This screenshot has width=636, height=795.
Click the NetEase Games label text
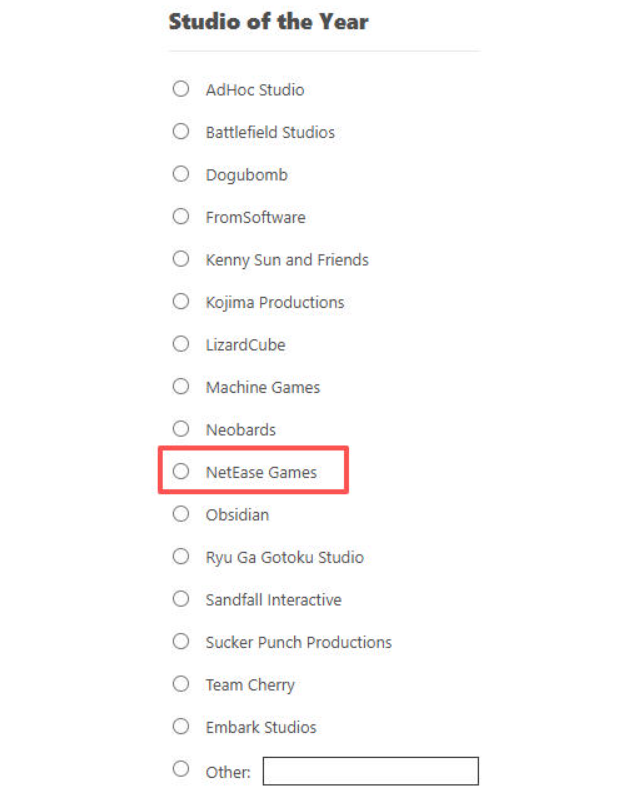(x=261, y=472)
